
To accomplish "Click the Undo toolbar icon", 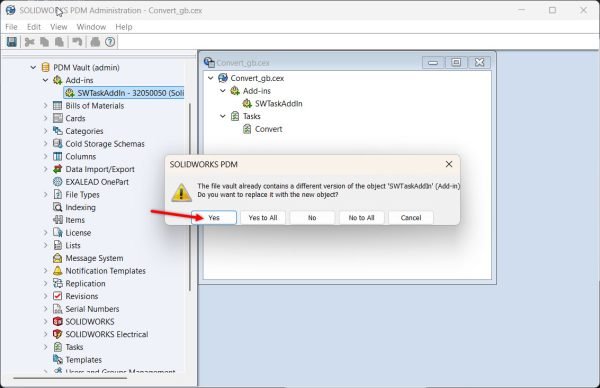I will point(77,42).
